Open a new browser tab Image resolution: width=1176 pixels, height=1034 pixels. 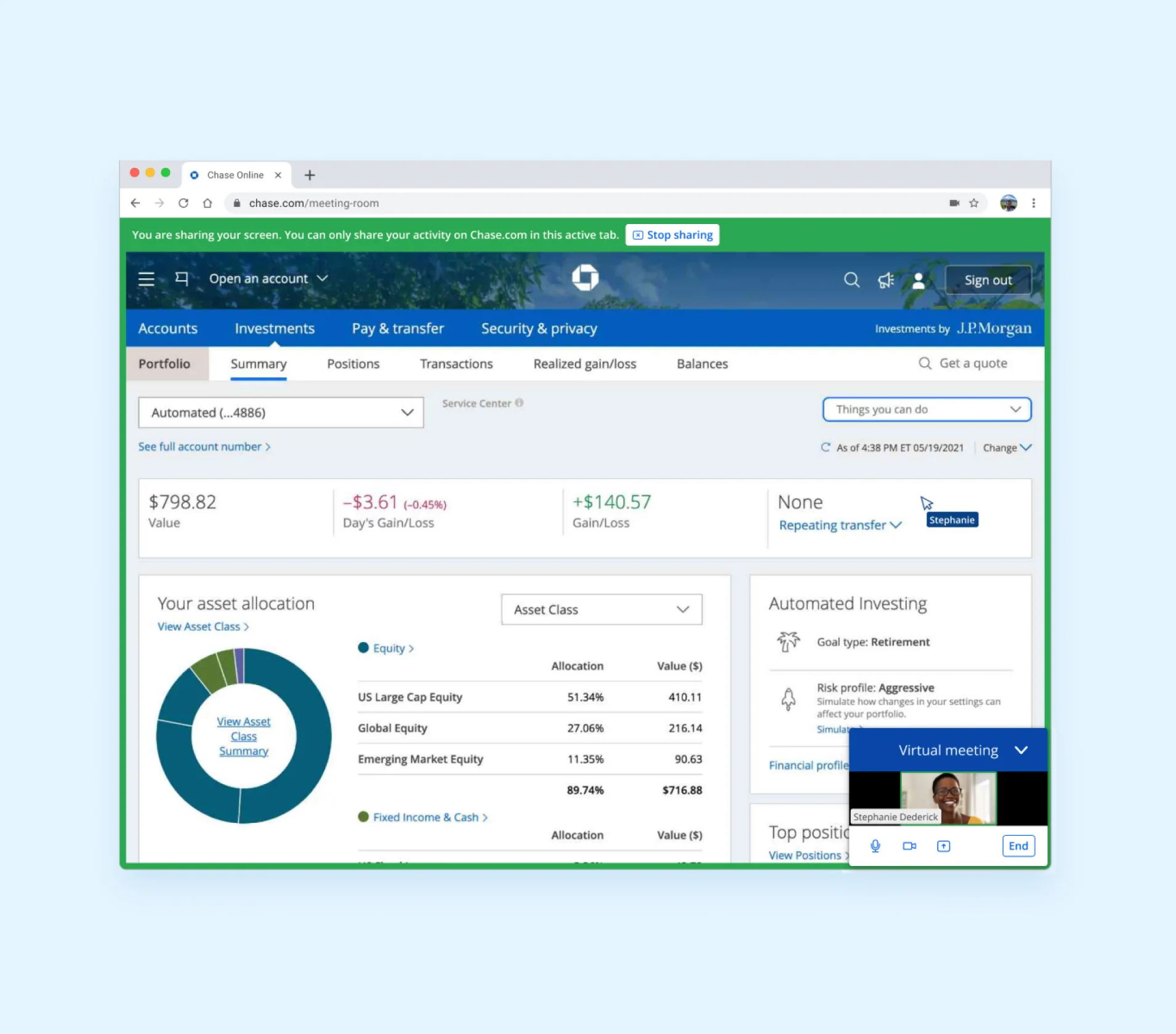pos(310,175)
